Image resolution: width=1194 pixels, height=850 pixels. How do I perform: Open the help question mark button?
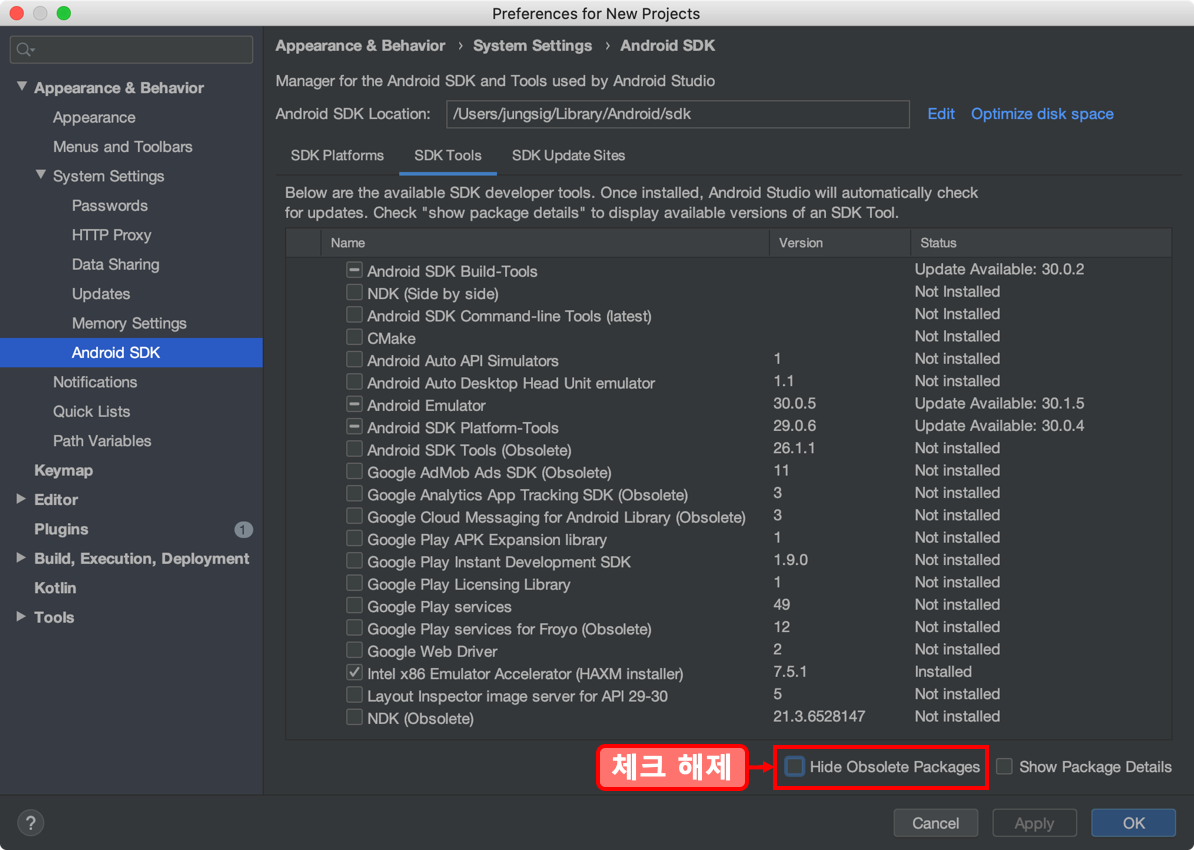point(30,823)
